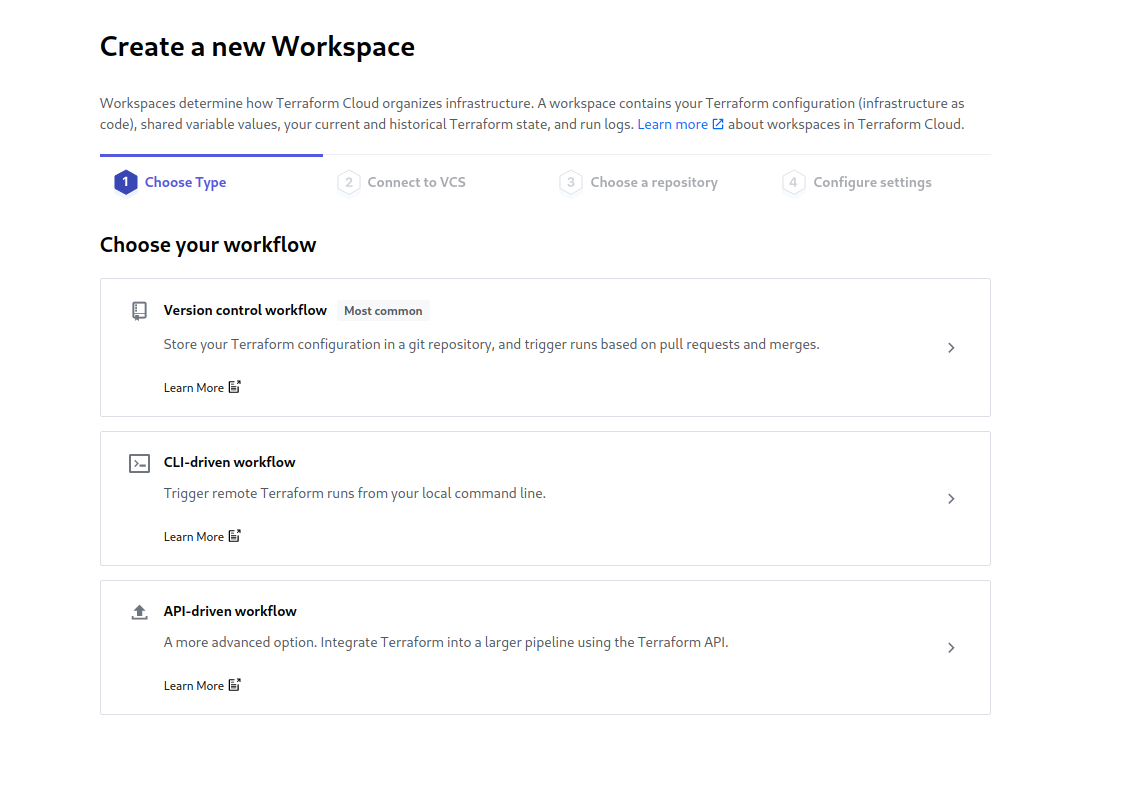The height and width of the screenshot is (790, 1130).
Task: Click the step 1 hexagon number icon
Action: tap(125, 182)
